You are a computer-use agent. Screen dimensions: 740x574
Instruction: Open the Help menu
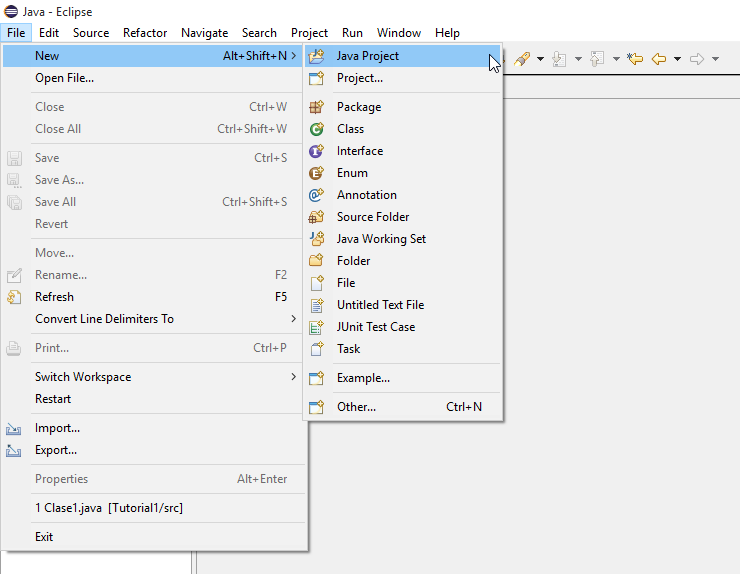click(447, 33)
